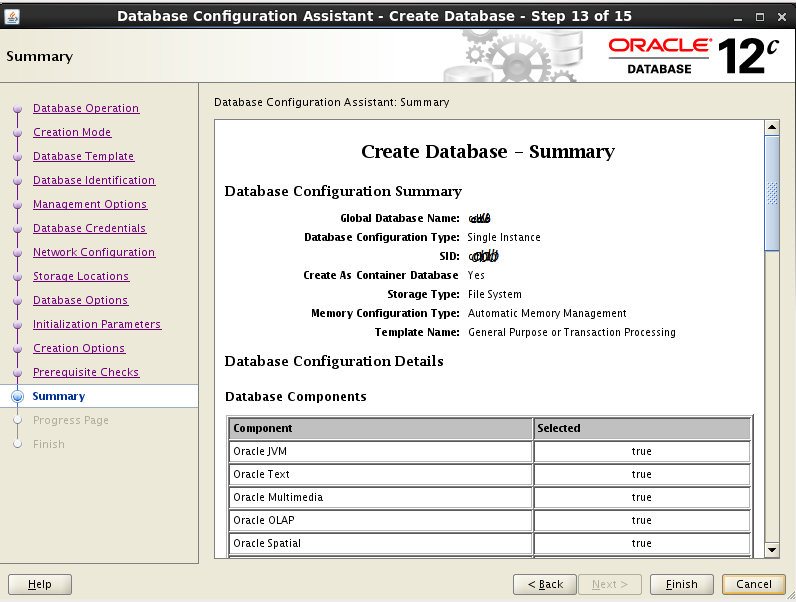The width and height of the screenshot is (796, 602).
Task: Click the Selected column header
Action: tap(642, 428)
